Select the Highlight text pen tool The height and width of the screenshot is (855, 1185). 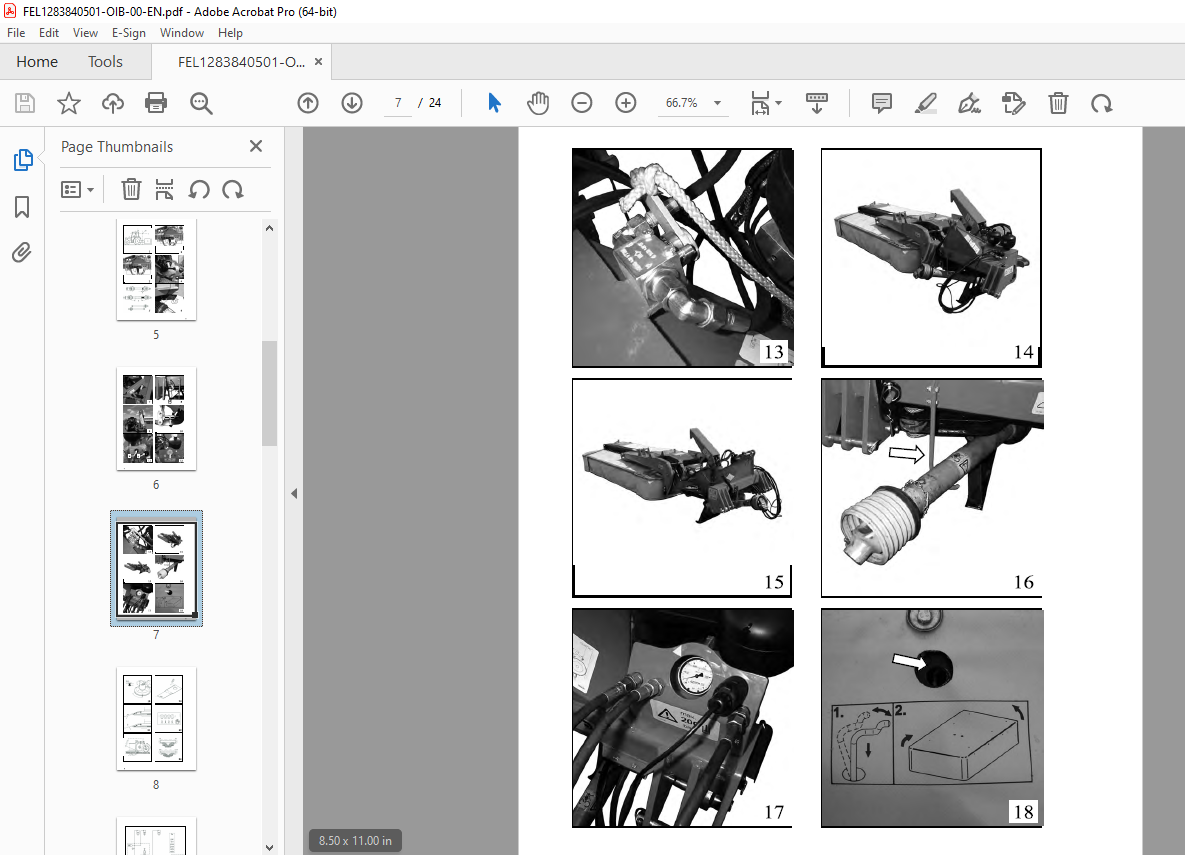926,103
